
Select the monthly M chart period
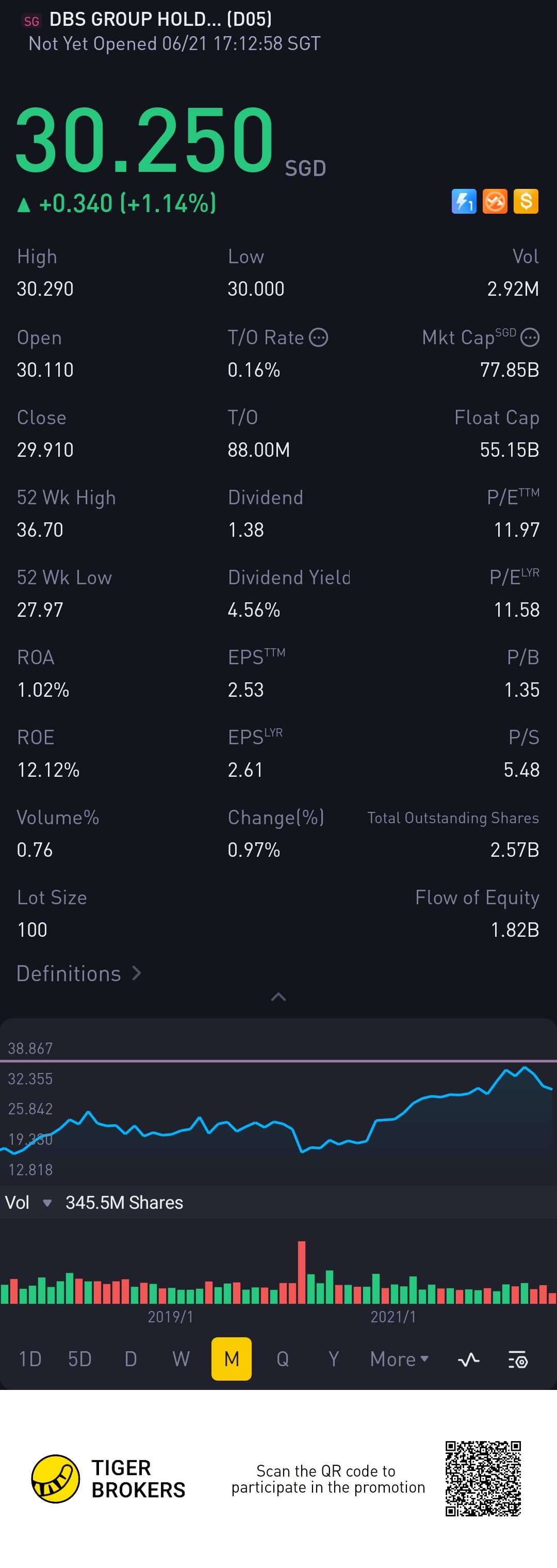pos(232,1359)
